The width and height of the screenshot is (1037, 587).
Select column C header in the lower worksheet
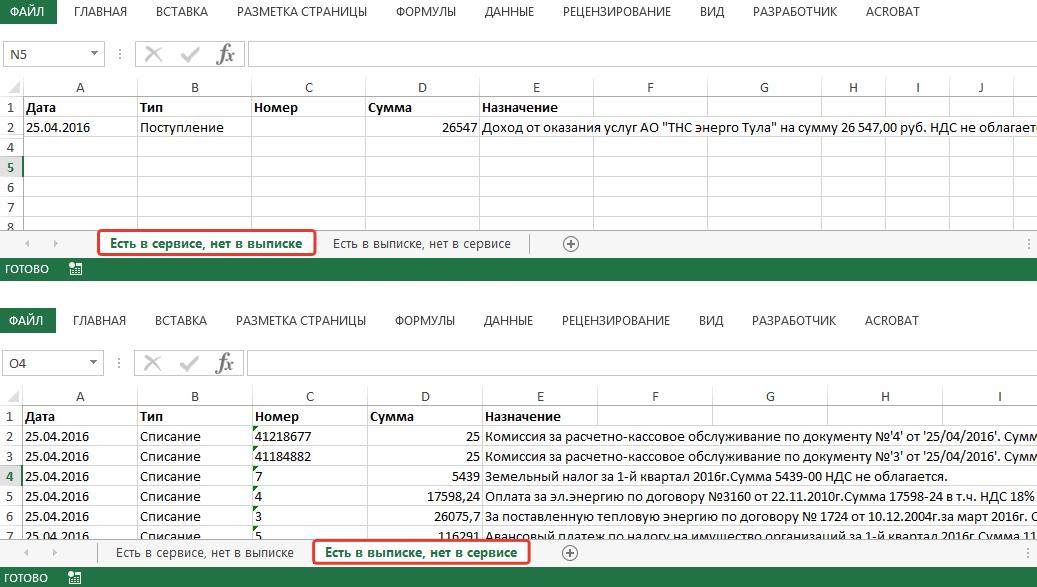[x=310, y=397]
